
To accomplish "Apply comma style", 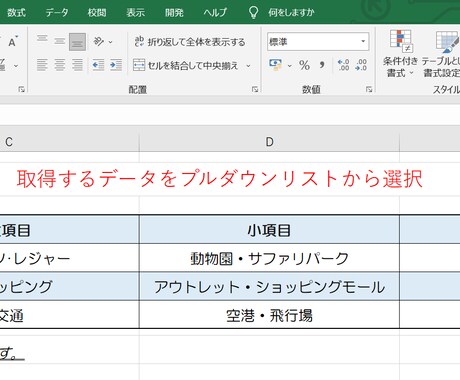I will click(x=322, y=65).
